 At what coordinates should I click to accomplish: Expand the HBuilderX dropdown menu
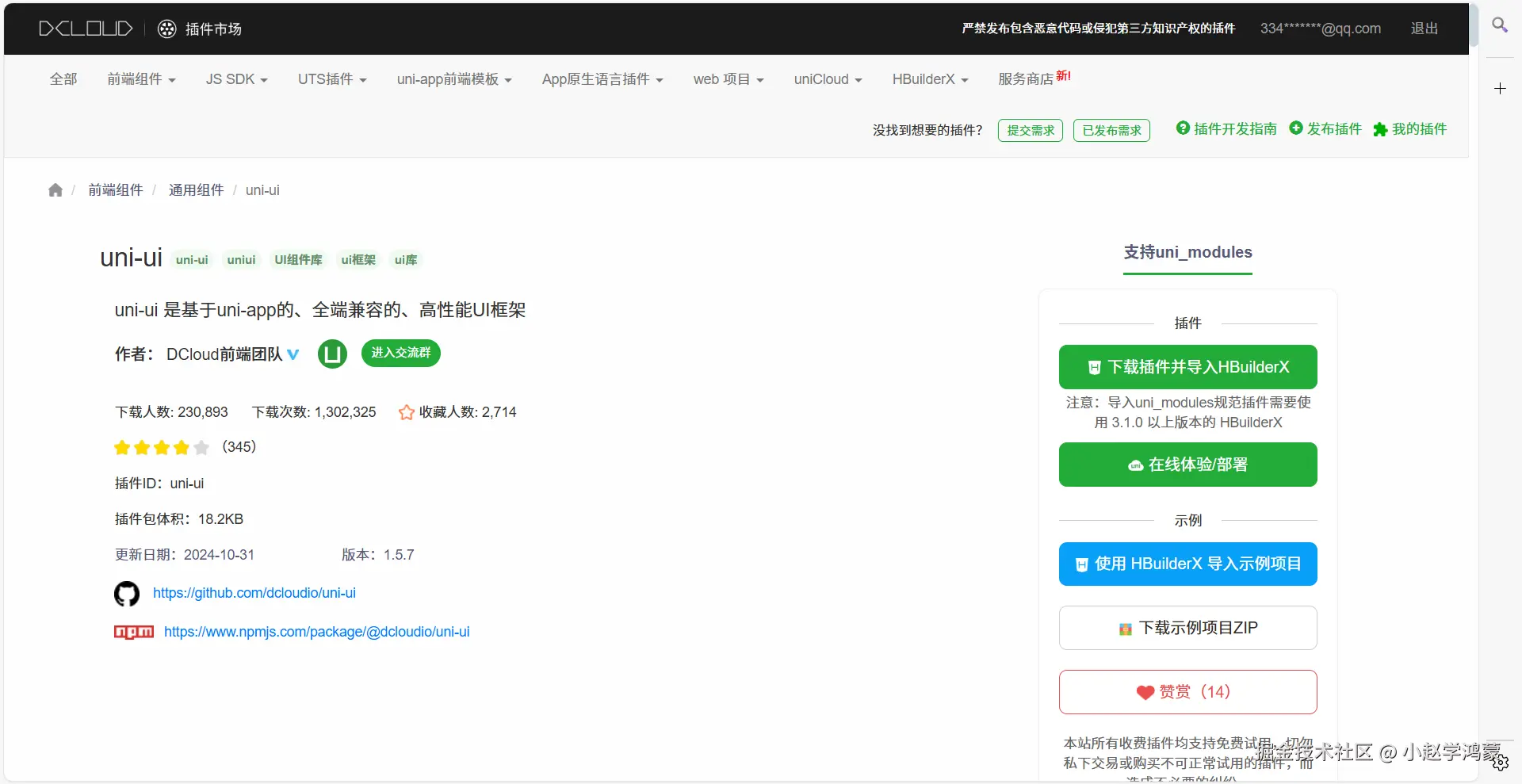pos(930,79)
